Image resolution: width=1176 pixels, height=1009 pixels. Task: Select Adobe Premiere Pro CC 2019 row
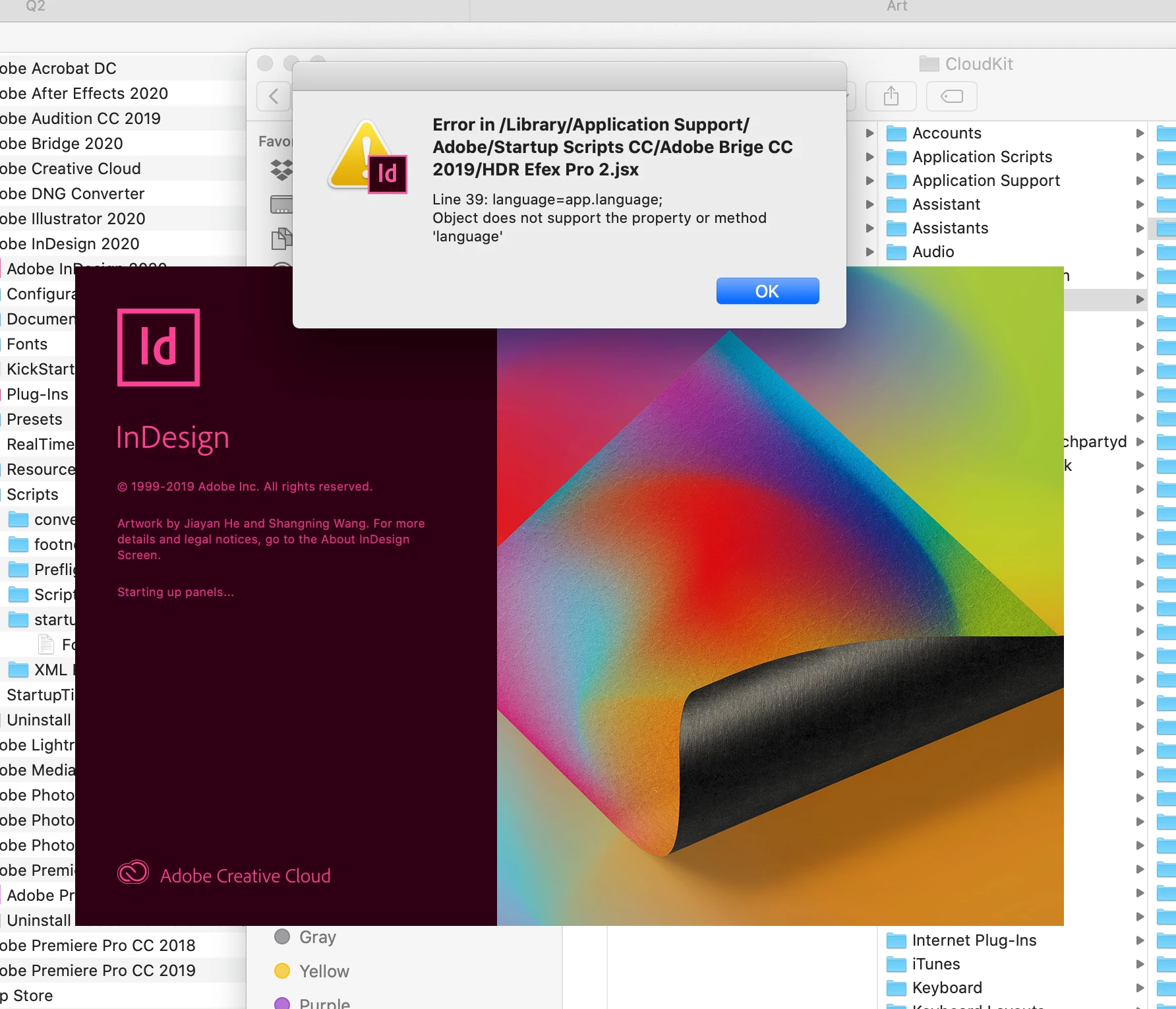click(x=123, y=971)
